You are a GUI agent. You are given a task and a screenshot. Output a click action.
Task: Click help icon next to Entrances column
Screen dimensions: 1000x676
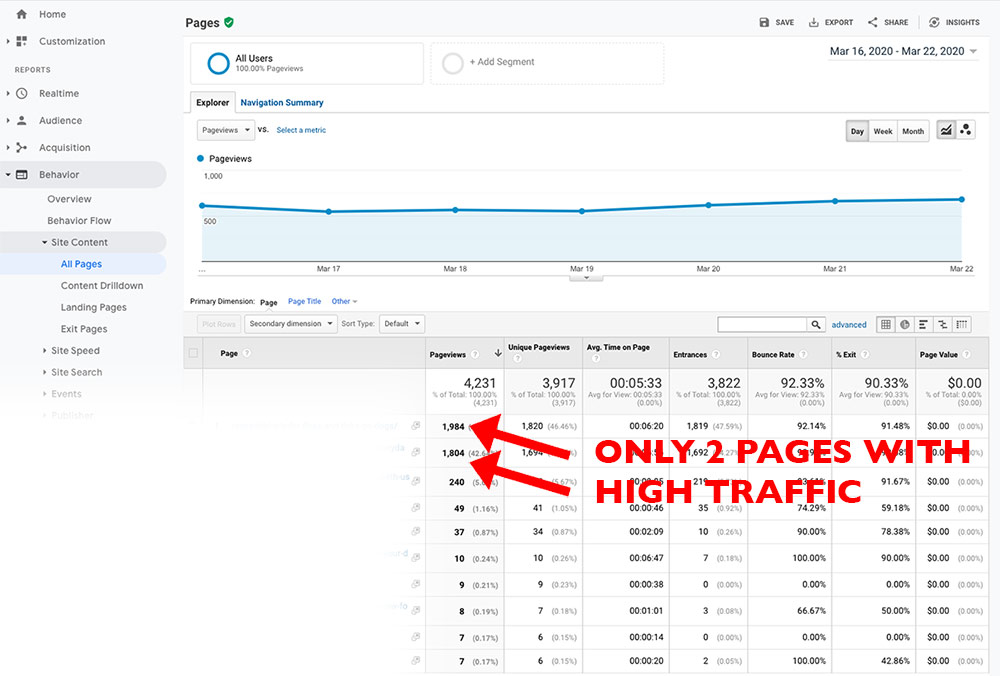pos(716,355)
